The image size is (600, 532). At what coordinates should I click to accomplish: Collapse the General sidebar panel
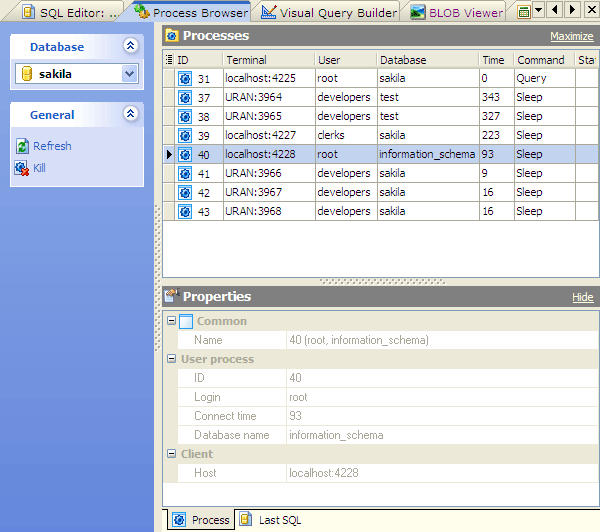tap(130, 114)
